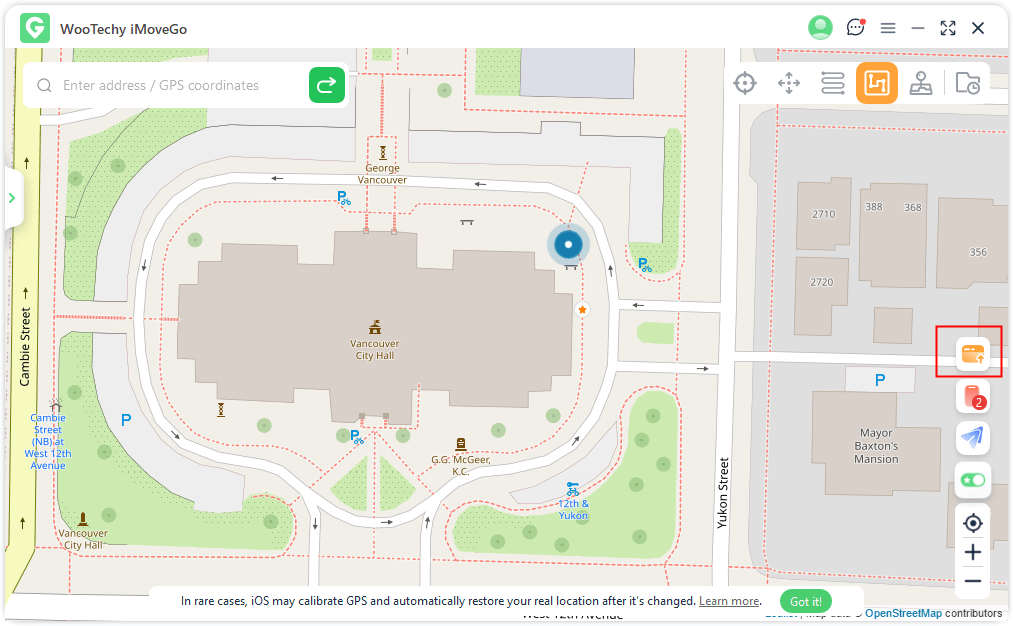
Task: Zoom in the map with plus button
Action: pyautogui.click(x=972, y=552)
